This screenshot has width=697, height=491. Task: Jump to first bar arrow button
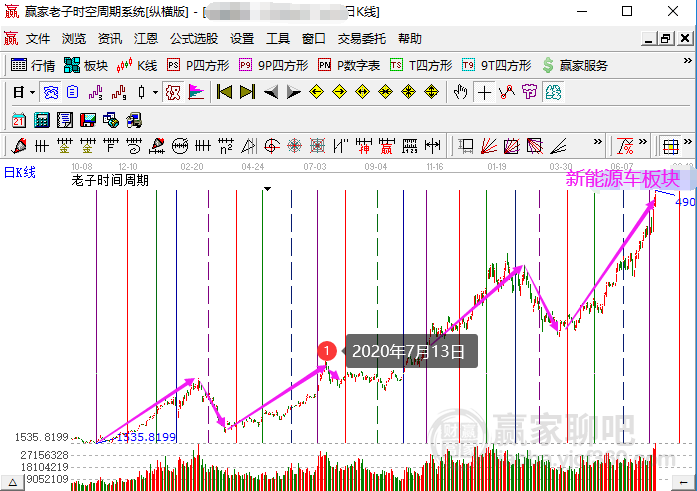point(224,92)
